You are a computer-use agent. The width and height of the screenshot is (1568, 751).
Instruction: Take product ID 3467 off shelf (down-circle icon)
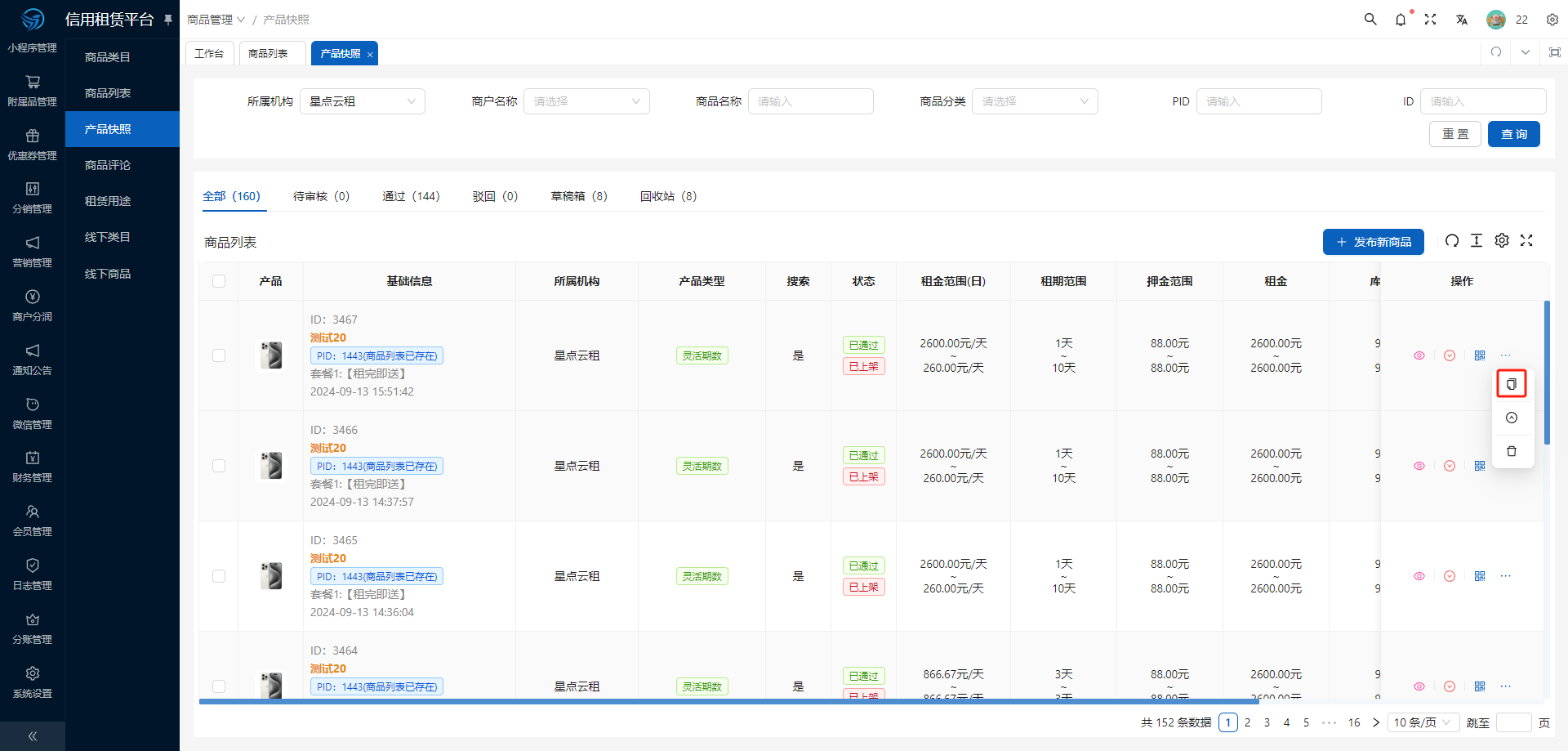click(1450, 355)
